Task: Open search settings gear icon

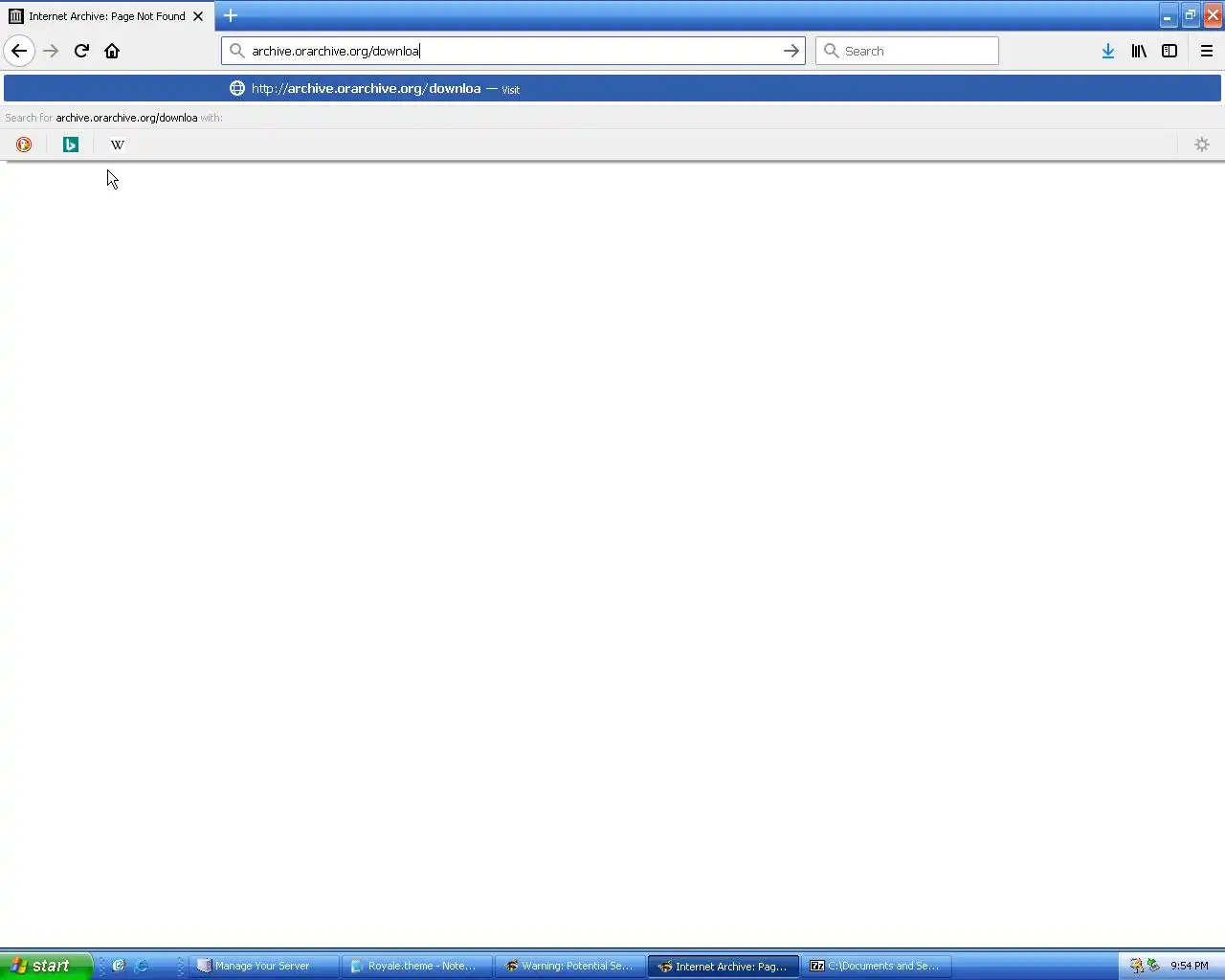Action: [x=1202, y=145]
